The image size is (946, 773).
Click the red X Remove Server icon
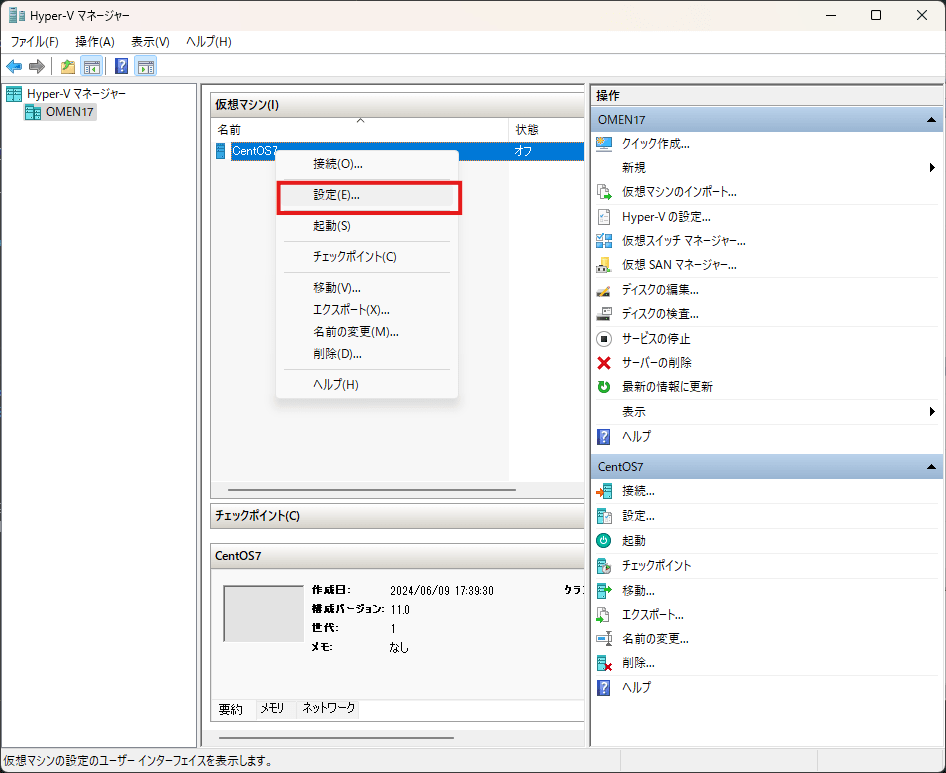[x=604, y=363]
